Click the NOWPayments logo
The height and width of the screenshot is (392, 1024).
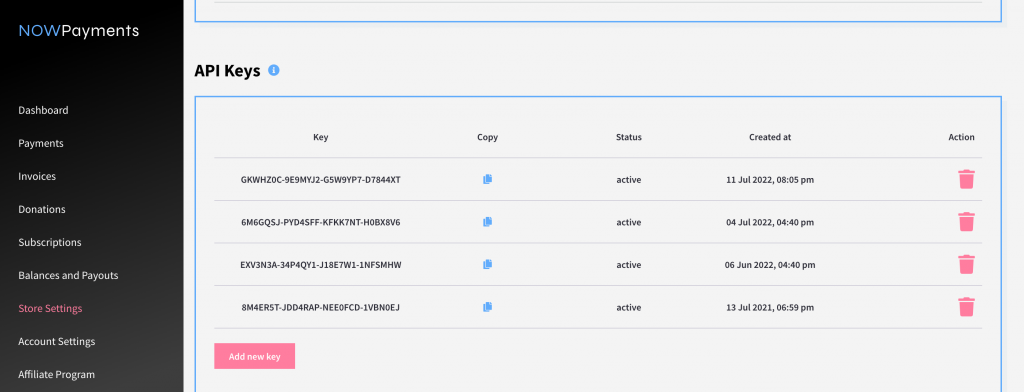[78, 31]
